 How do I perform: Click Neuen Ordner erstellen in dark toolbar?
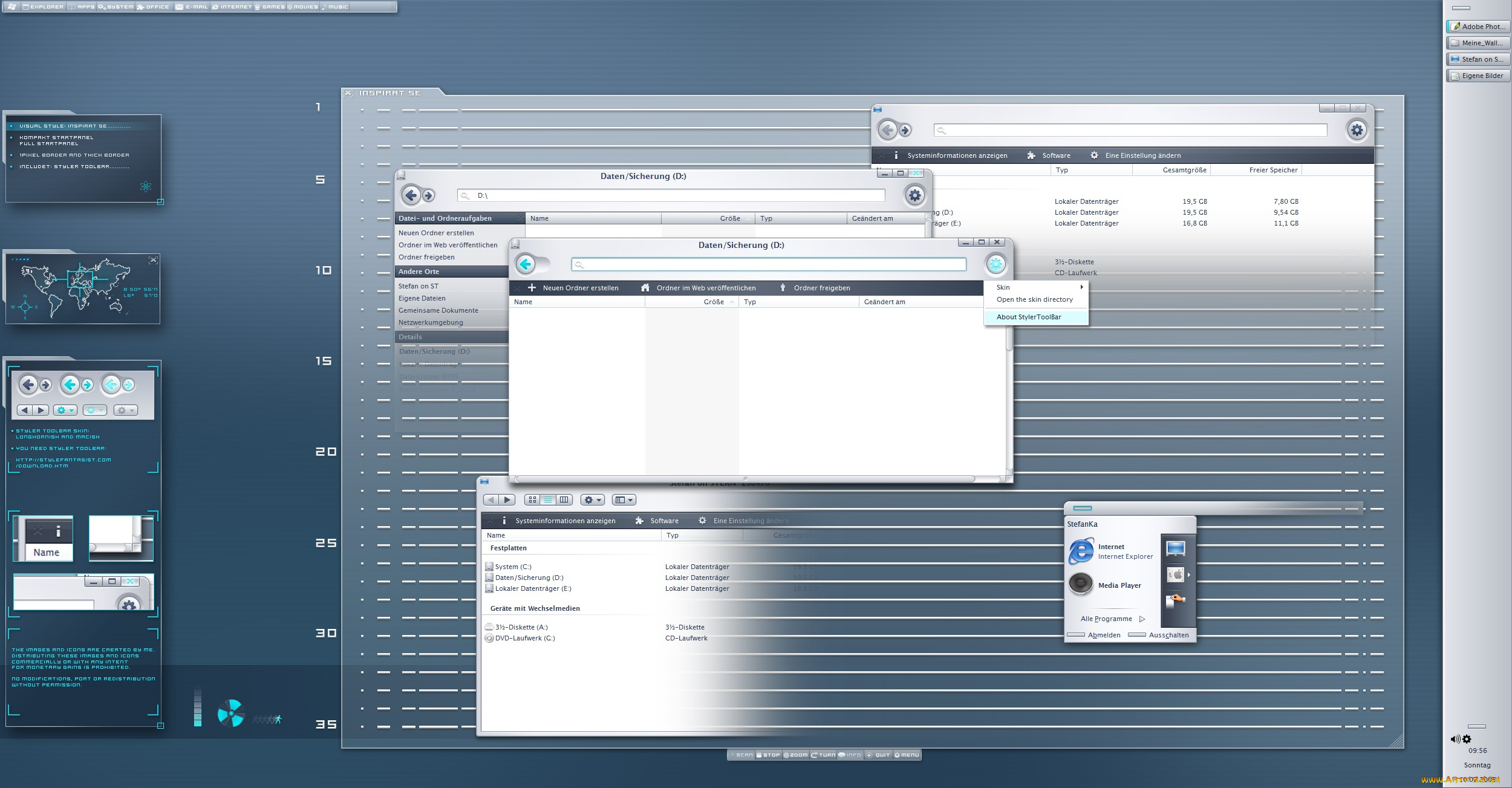[580, 288]
